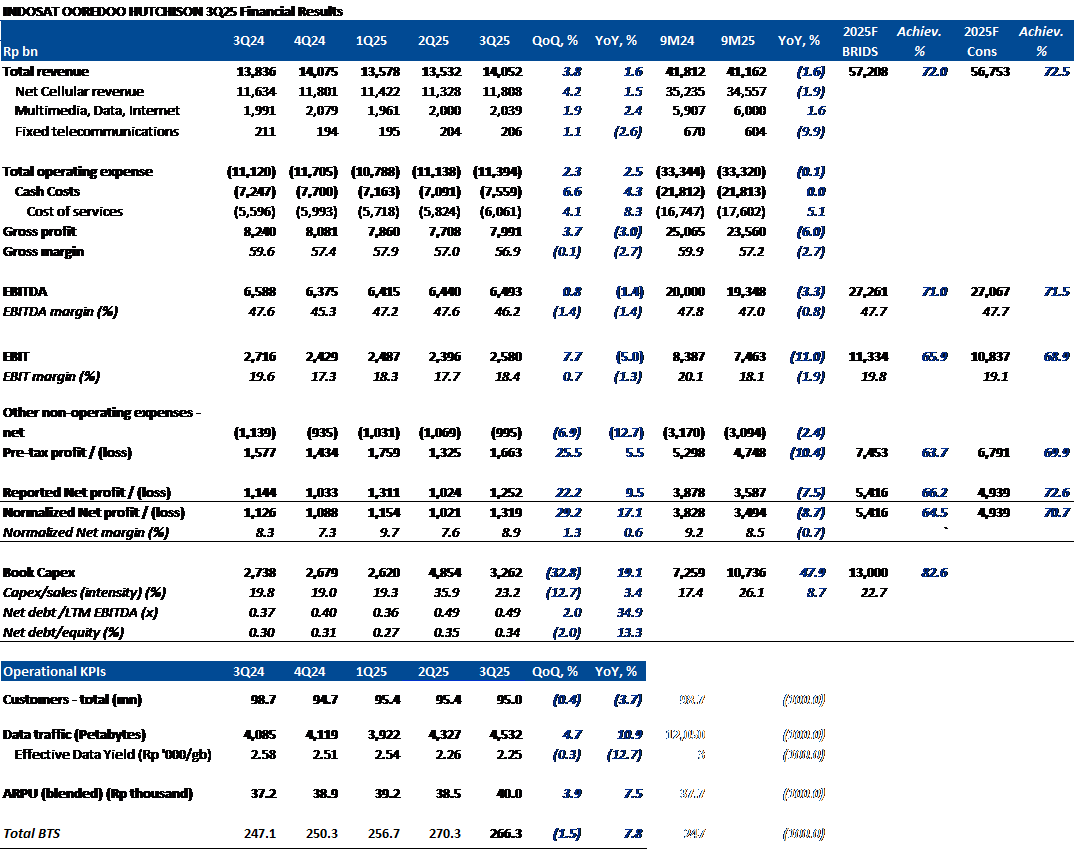The width and height of the screenshot is (1075, 850).
Task: Select the white cell showing 12,050
Action: [x=685, y=734]
